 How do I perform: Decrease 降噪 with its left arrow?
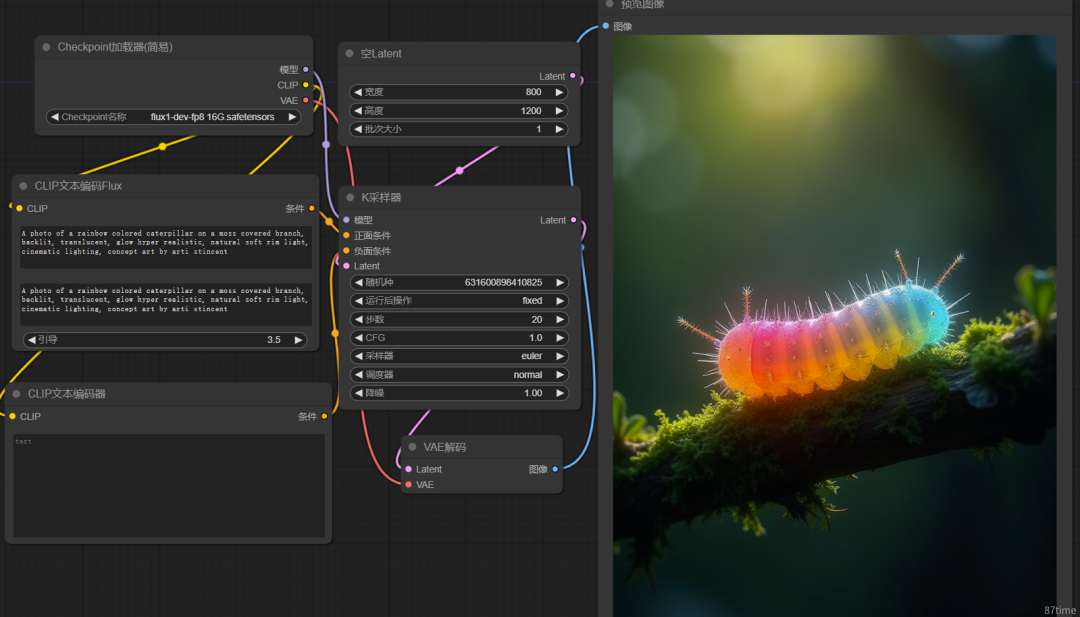tap(358, 393)
